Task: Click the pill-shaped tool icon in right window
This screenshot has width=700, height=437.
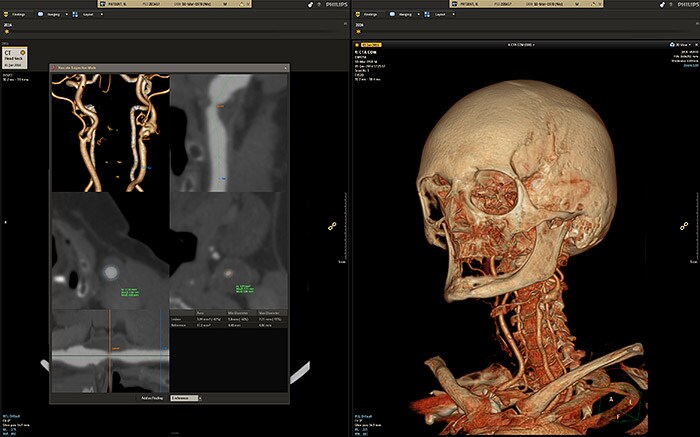Action: (662, 4)
